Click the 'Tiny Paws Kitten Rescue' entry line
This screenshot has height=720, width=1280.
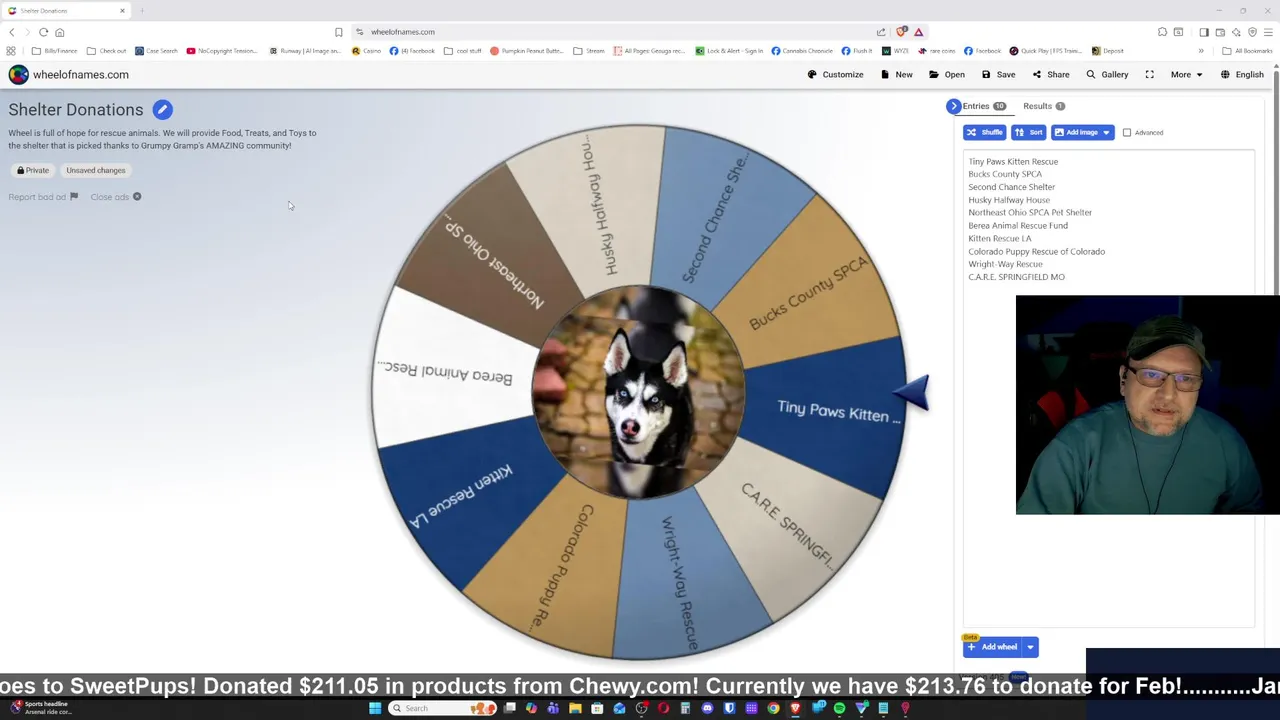(1013, 161)
